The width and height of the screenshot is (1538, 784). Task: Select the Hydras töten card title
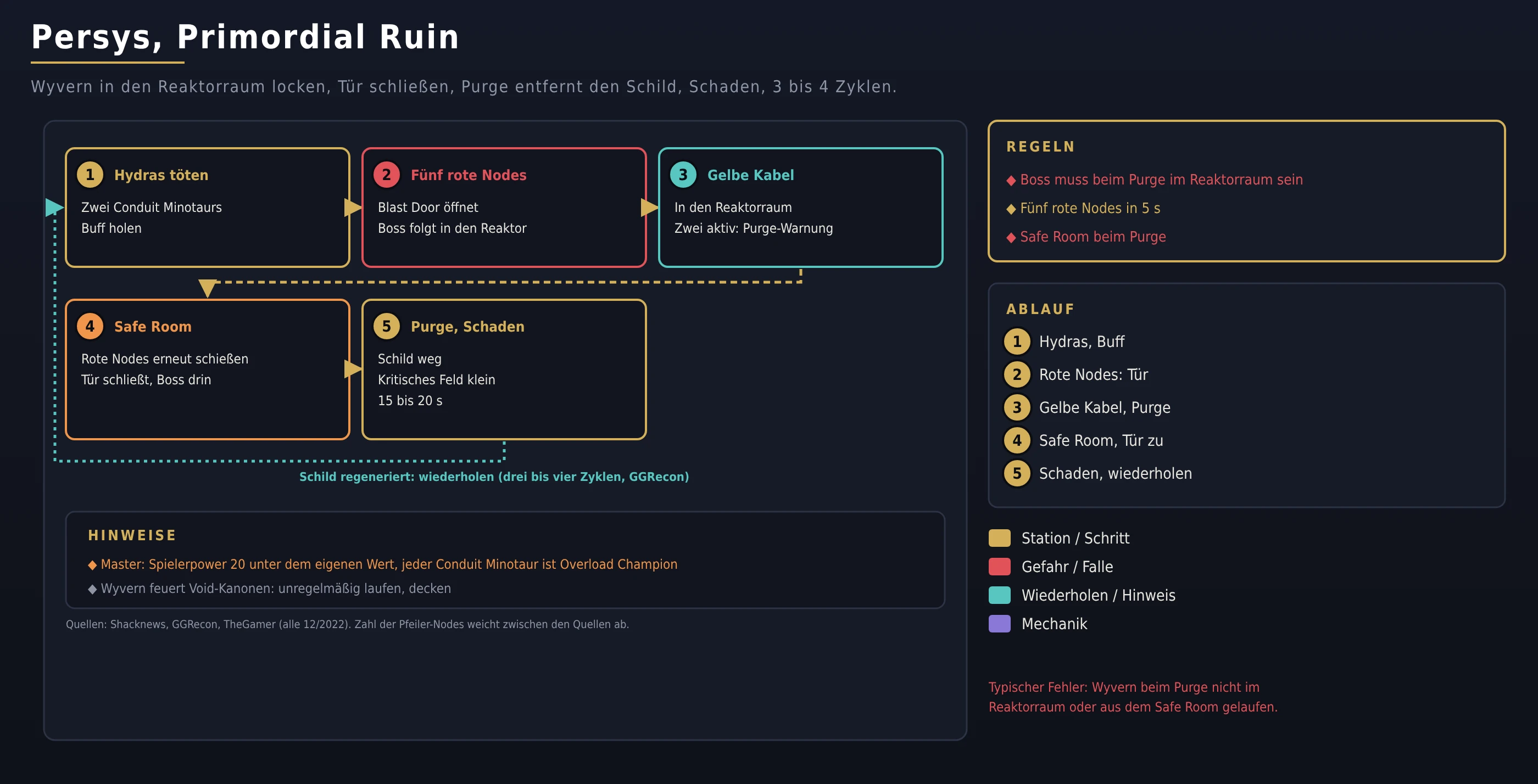point(161,175)
